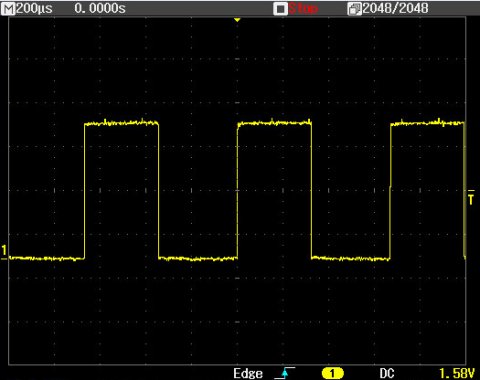Click the second falling edge of the waveform

311,191
